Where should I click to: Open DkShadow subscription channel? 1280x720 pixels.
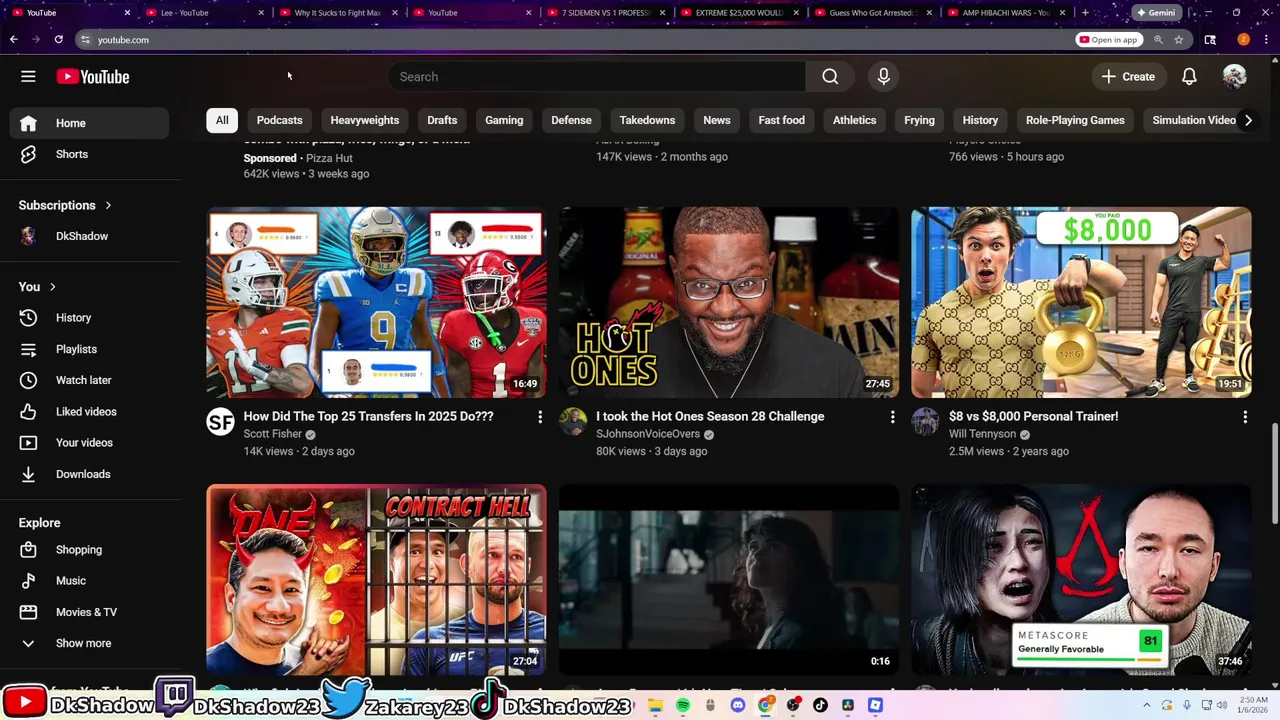click(x=90, y=236)
